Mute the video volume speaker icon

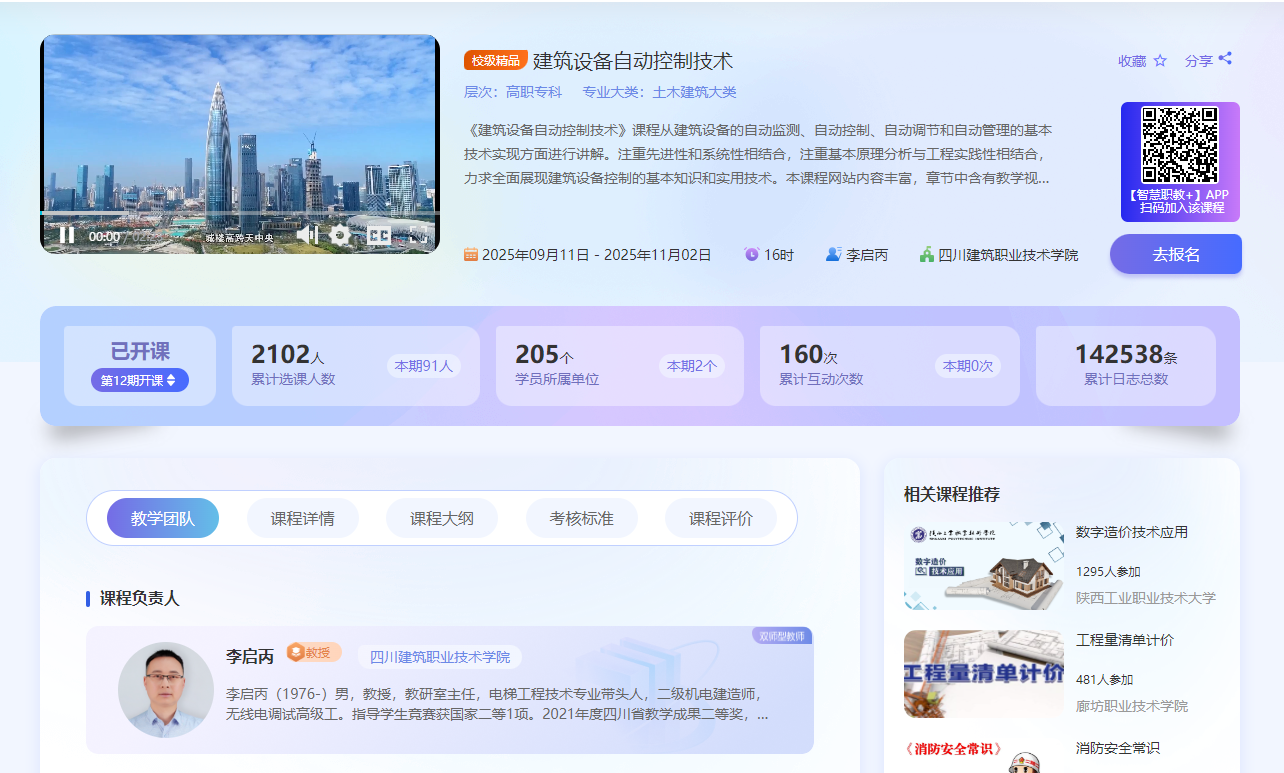307,235
